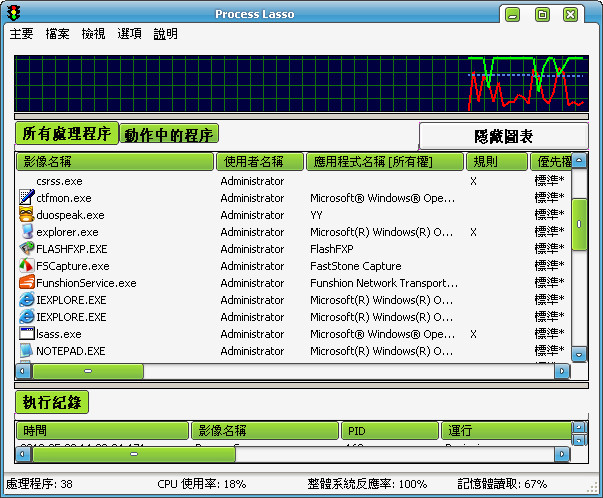
Task: Click the 隱藏圖表 button
Action: click(x=503, y=136)
